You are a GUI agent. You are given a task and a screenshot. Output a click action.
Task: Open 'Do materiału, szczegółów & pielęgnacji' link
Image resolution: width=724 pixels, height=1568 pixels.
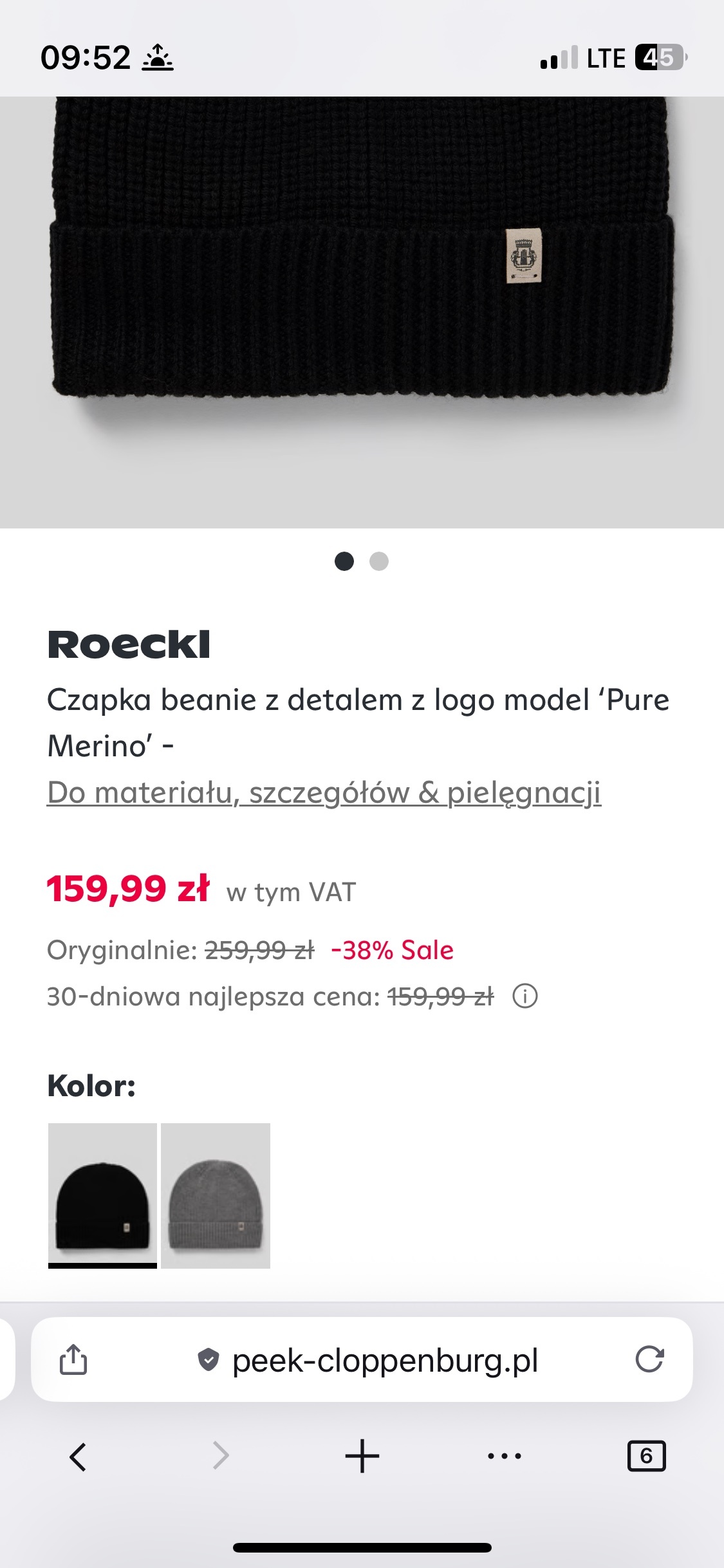point(324,792)
